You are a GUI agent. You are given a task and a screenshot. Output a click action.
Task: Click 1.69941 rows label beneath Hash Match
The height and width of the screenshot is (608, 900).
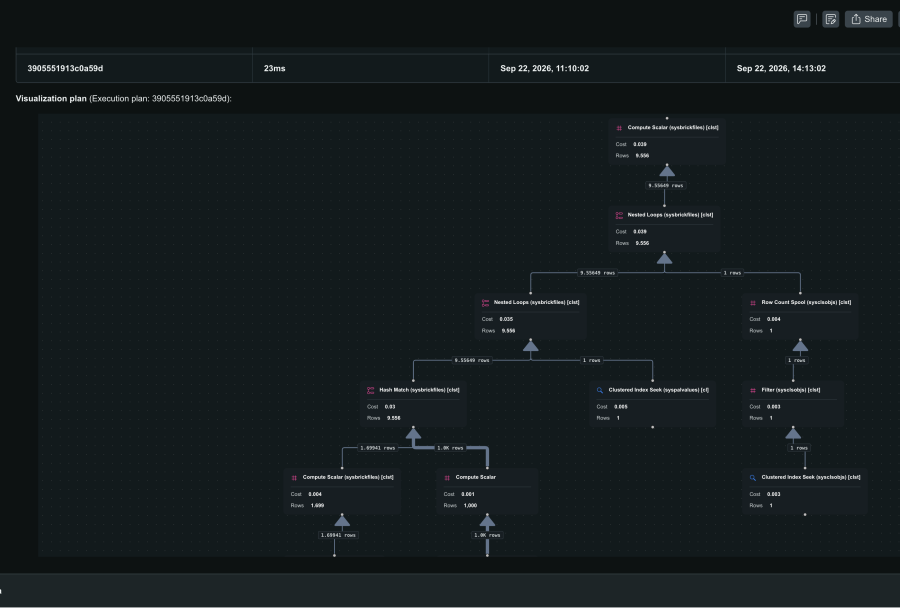(x=378, y=448)
